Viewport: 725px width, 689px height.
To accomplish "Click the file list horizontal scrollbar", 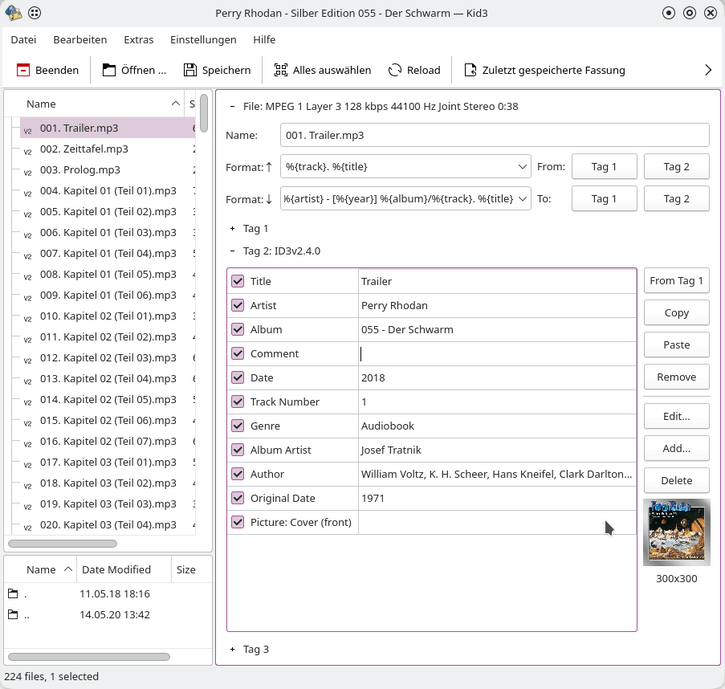I will pos(62,543).
